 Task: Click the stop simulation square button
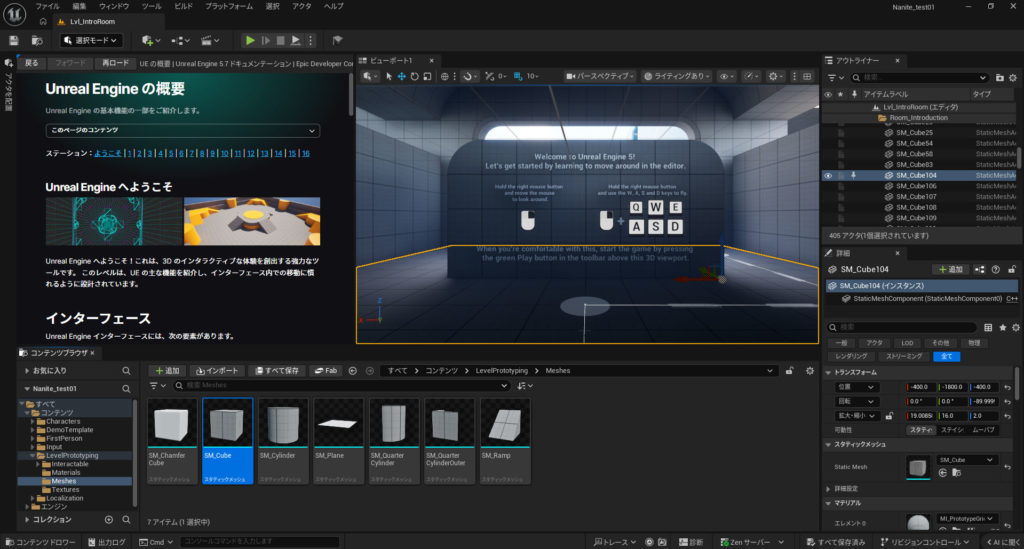(x=280, y=40)
